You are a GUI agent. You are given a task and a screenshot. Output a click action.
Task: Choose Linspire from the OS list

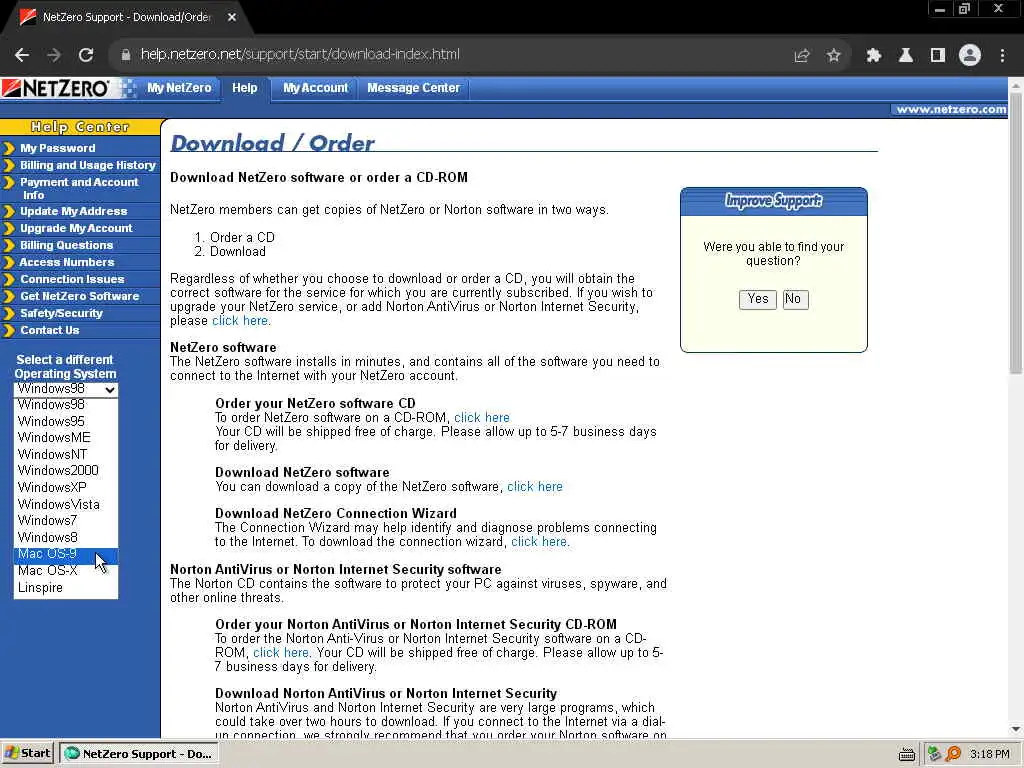click(x=65, y=587)
